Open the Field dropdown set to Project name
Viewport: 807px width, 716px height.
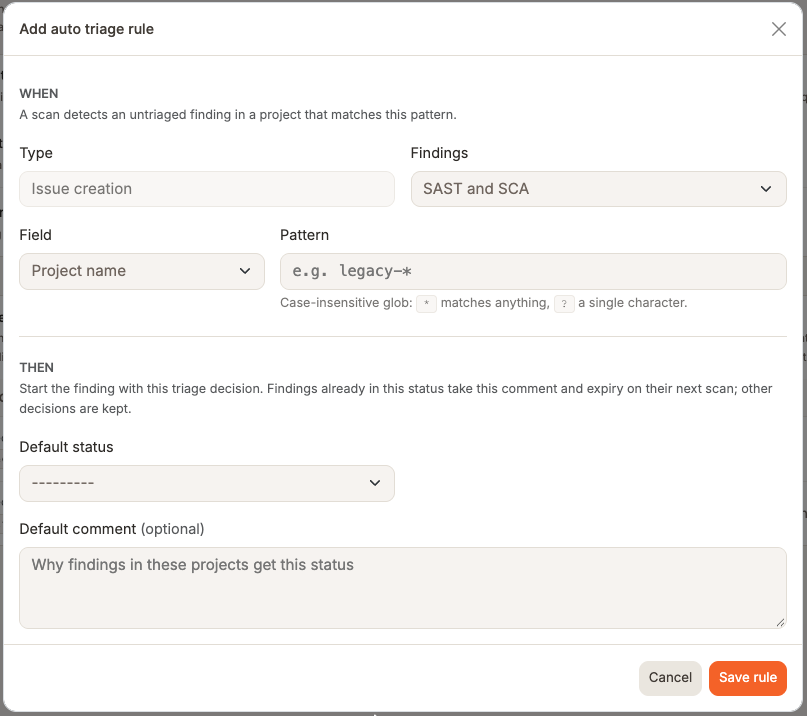(x=142, y=271)
